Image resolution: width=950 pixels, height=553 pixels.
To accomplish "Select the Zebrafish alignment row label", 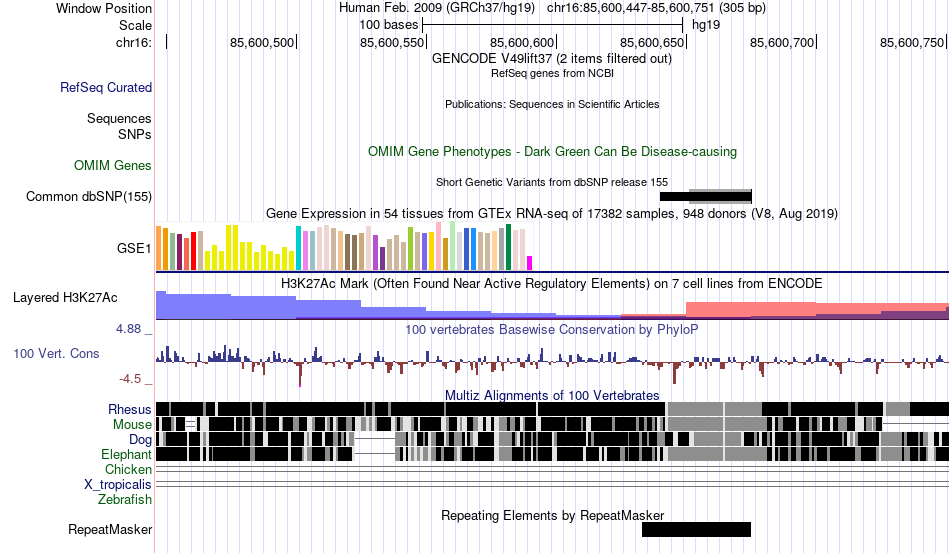I will click(125, 500).
